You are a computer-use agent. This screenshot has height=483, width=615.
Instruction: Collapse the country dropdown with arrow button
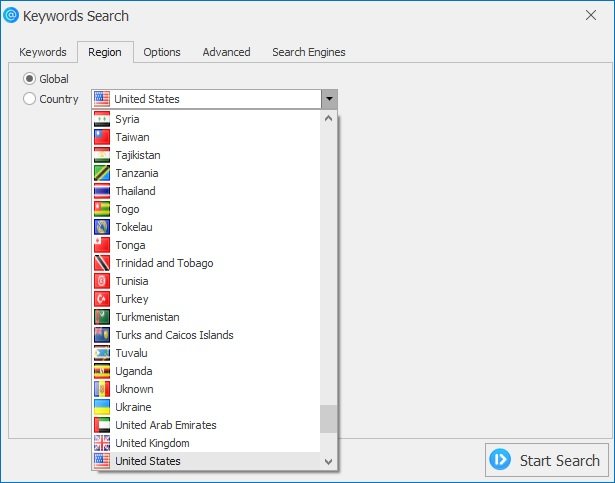(x=329, y=99)
